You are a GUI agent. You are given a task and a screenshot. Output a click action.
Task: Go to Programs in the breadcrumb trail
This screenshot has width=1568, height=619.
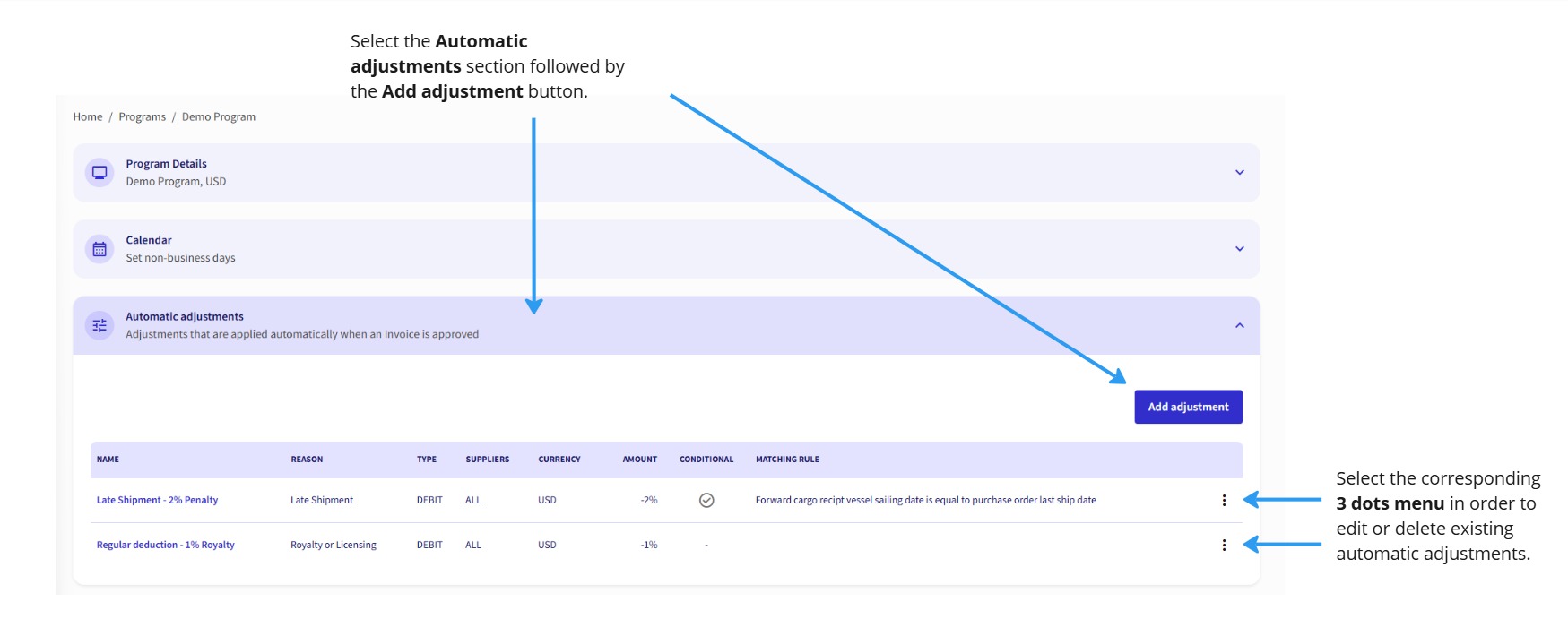click(x=143, y=116)
